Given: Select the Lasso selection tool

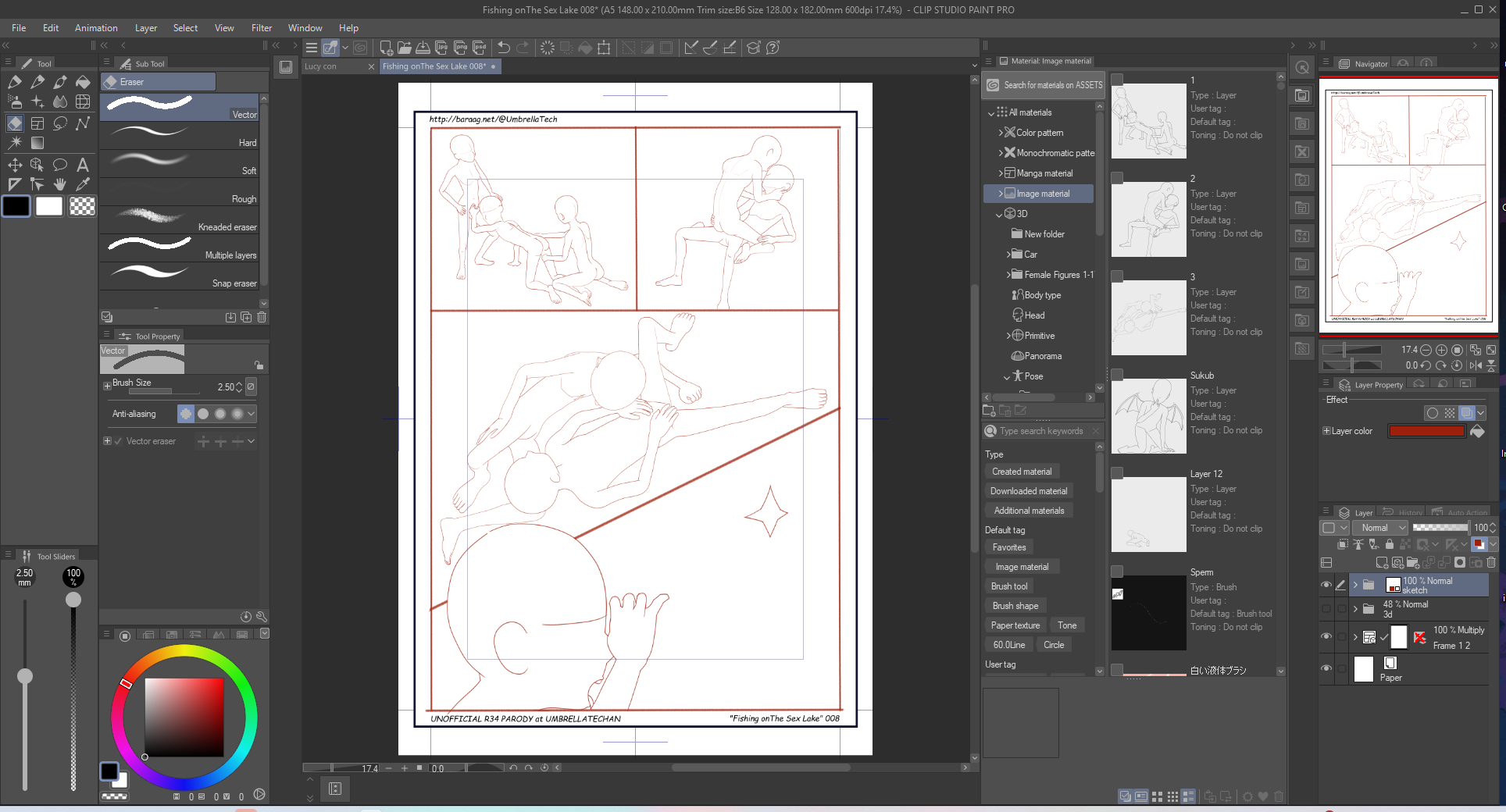Looking at the screenshot, I should [x=60, y=123].
